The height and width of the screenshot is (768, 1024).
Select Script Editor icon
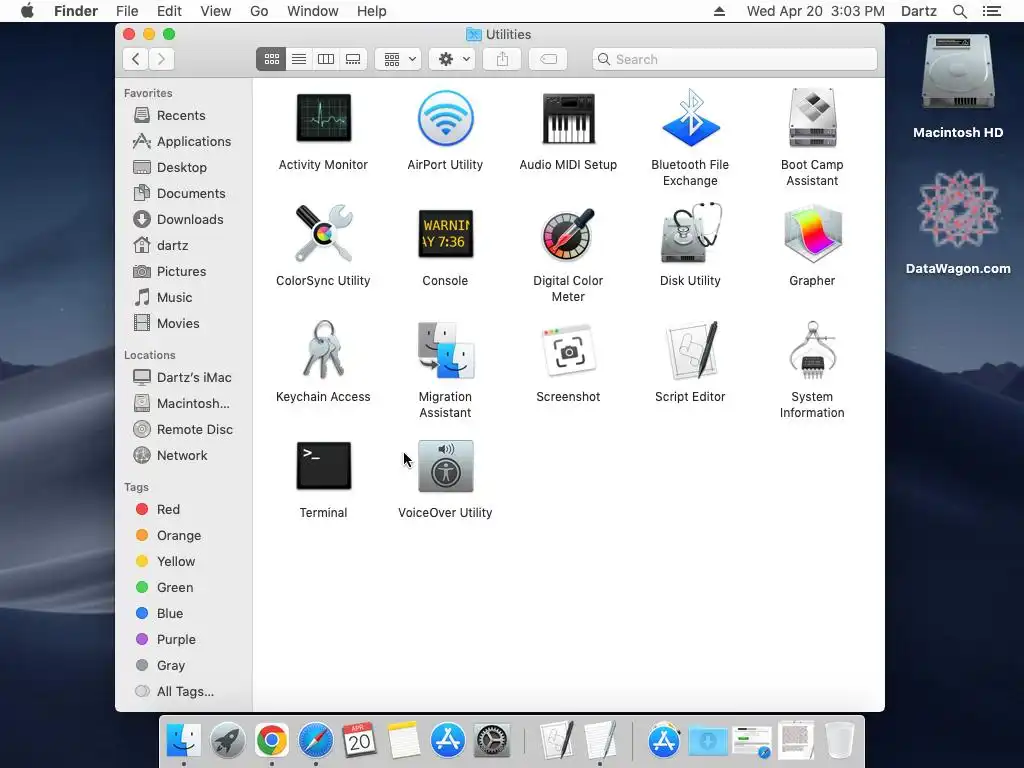(690, 349)
